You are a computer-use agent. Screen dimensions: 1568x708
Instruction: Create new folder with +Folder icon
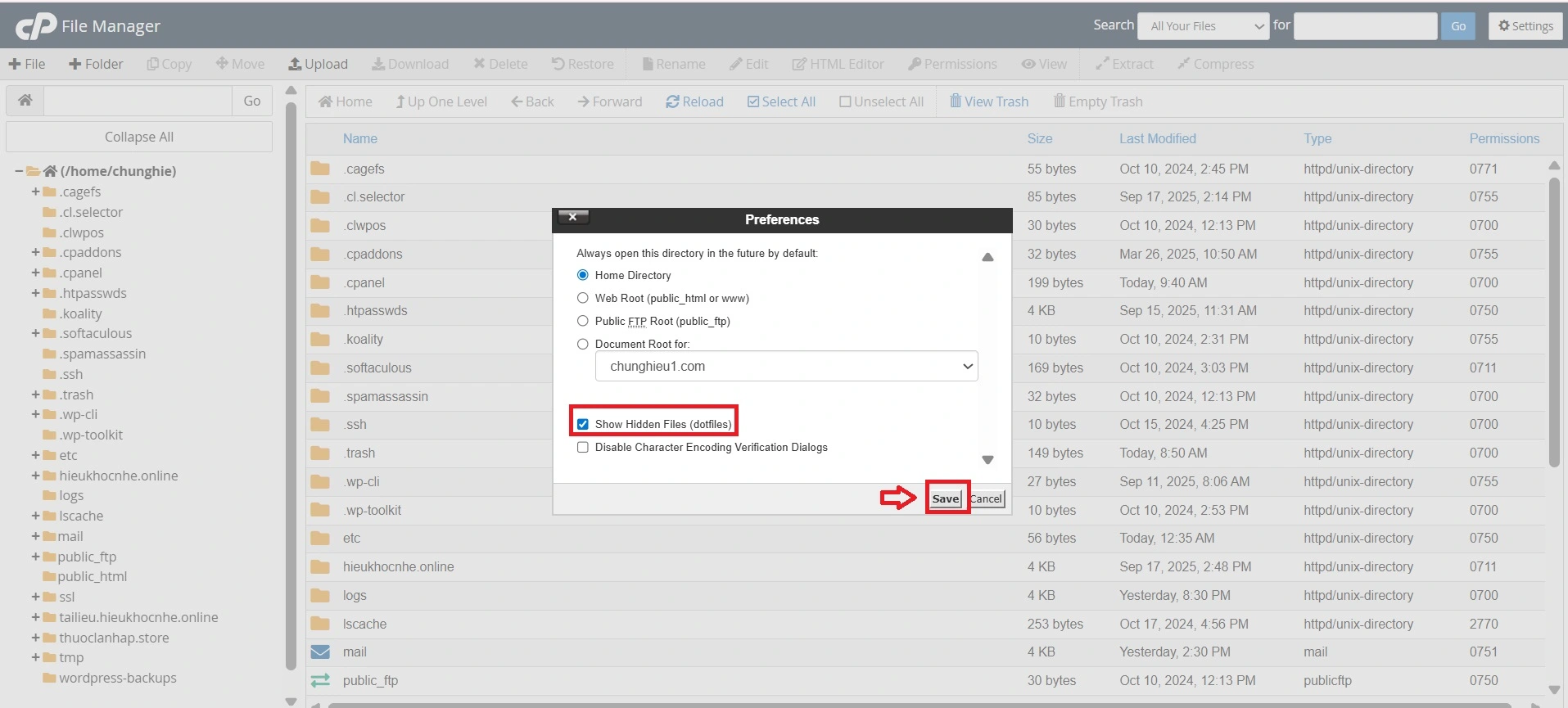pyautogui.click(x=75, y=64)
